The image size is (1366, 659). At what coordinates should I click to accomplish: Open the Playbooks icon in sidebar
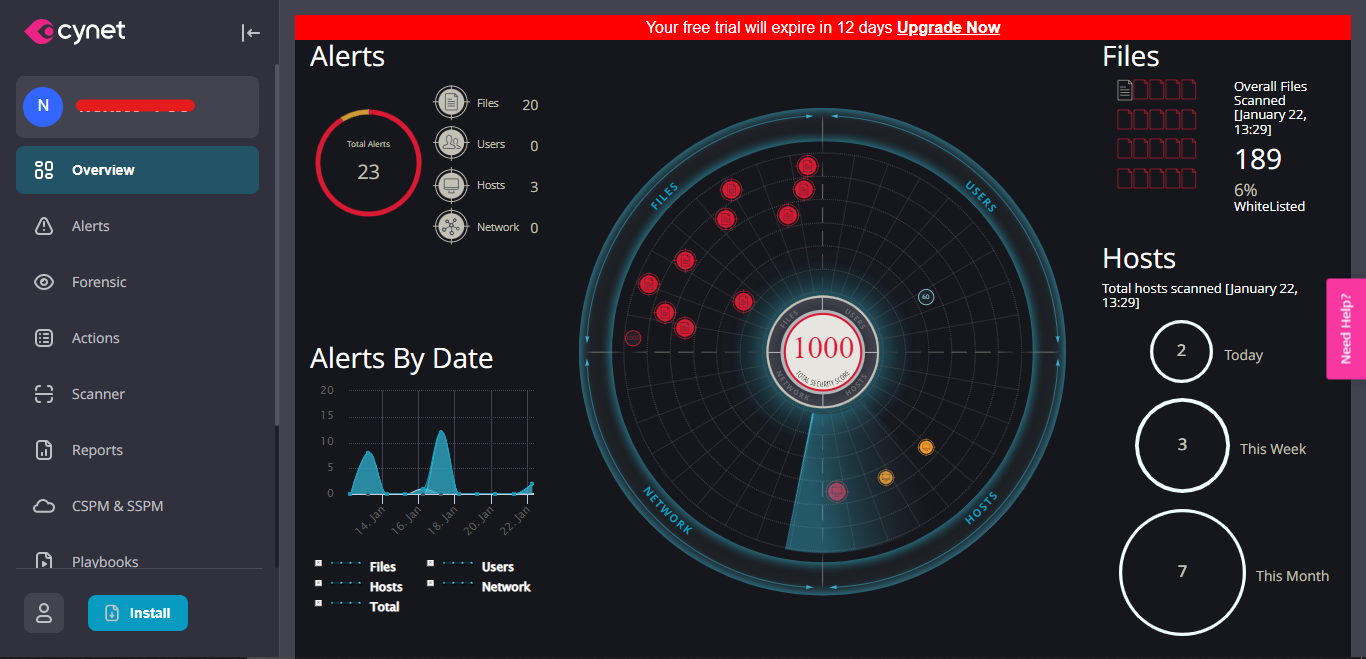click(44, 559)
